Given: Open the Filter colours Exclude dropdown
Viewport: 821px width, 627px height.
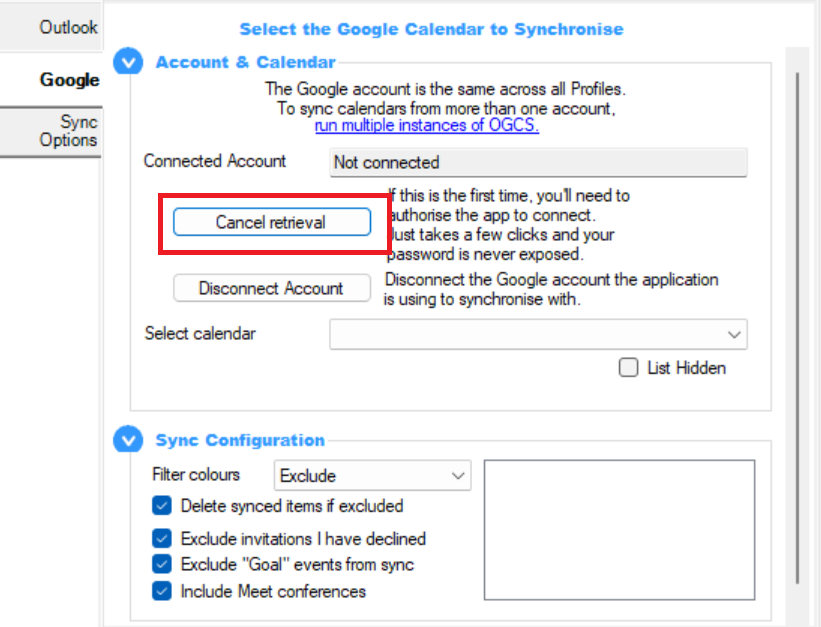Looking at the screenshot, I should 372,476.
